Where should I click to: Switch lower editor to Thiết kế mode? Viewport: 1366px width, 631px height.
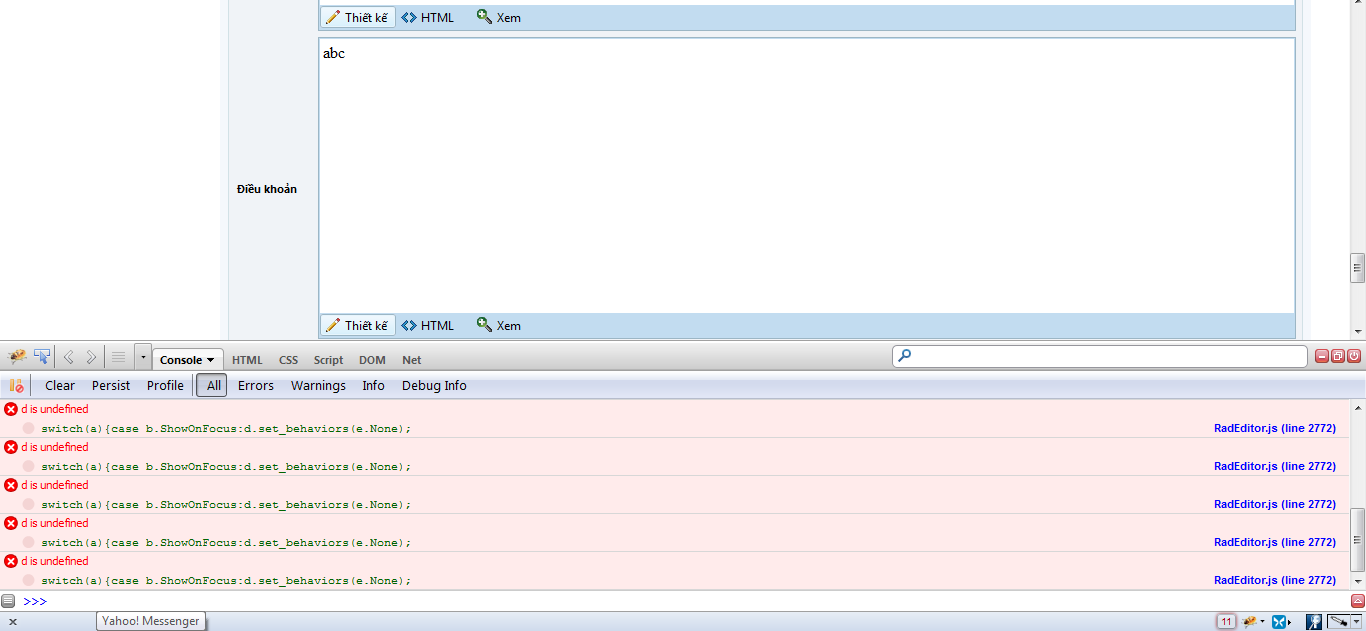(x=358, y=325)
